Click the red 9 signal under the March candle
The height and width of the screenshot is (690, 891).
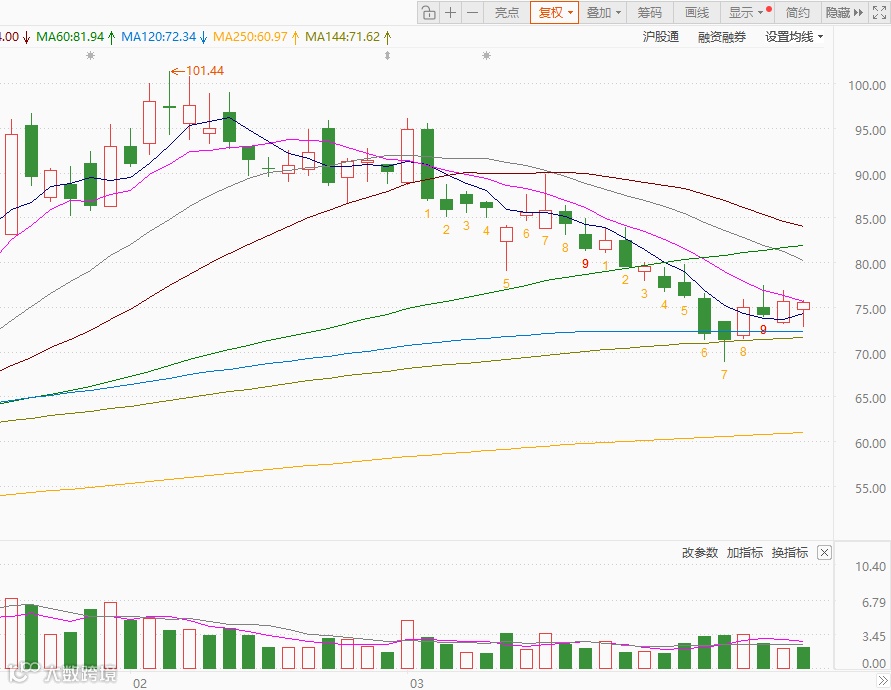(585, 264)
